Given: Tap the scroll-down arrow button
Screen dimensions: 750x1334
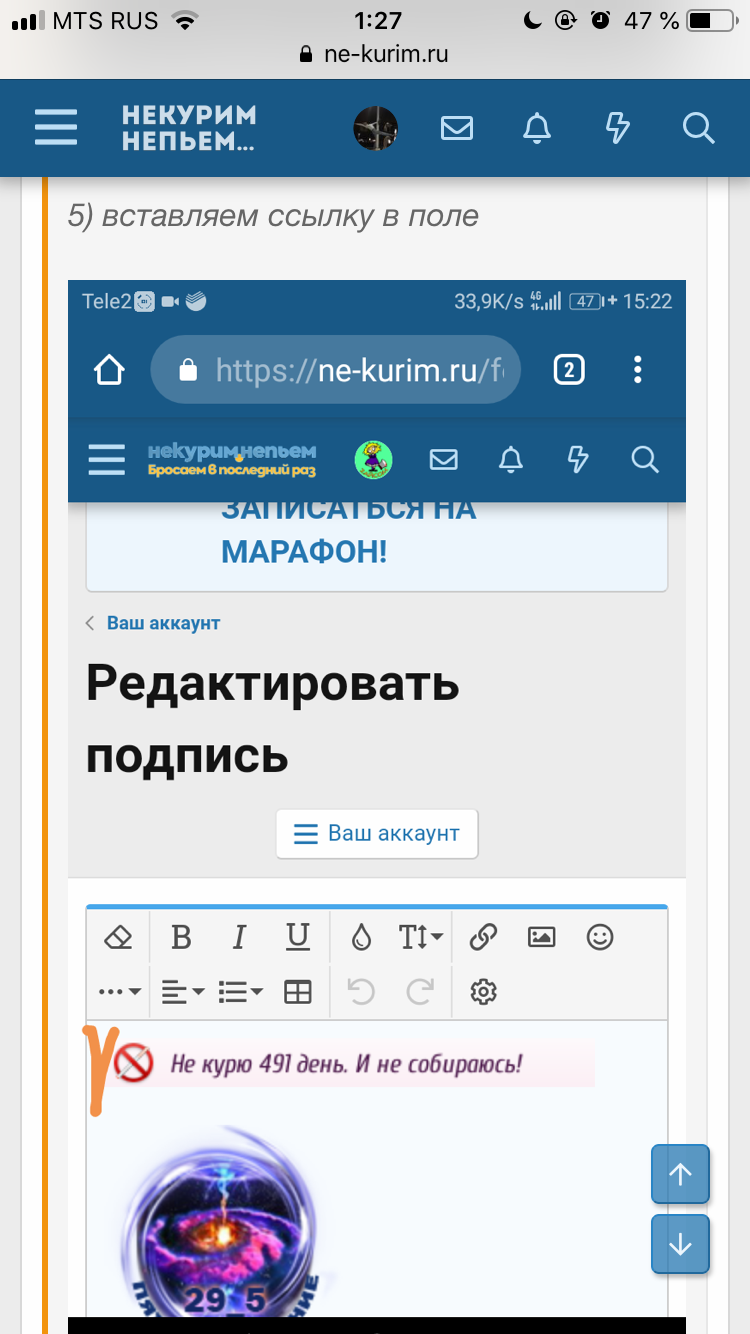Looking at the screenshot, I should click(680, 1244).
